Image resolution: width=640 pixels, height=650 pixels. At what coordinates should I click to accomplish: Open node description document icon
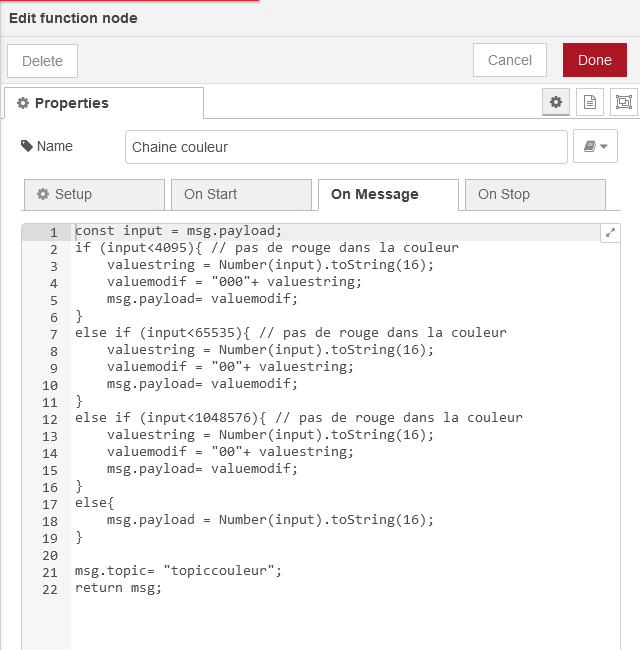pyautogui.click(x=589, y=102)
